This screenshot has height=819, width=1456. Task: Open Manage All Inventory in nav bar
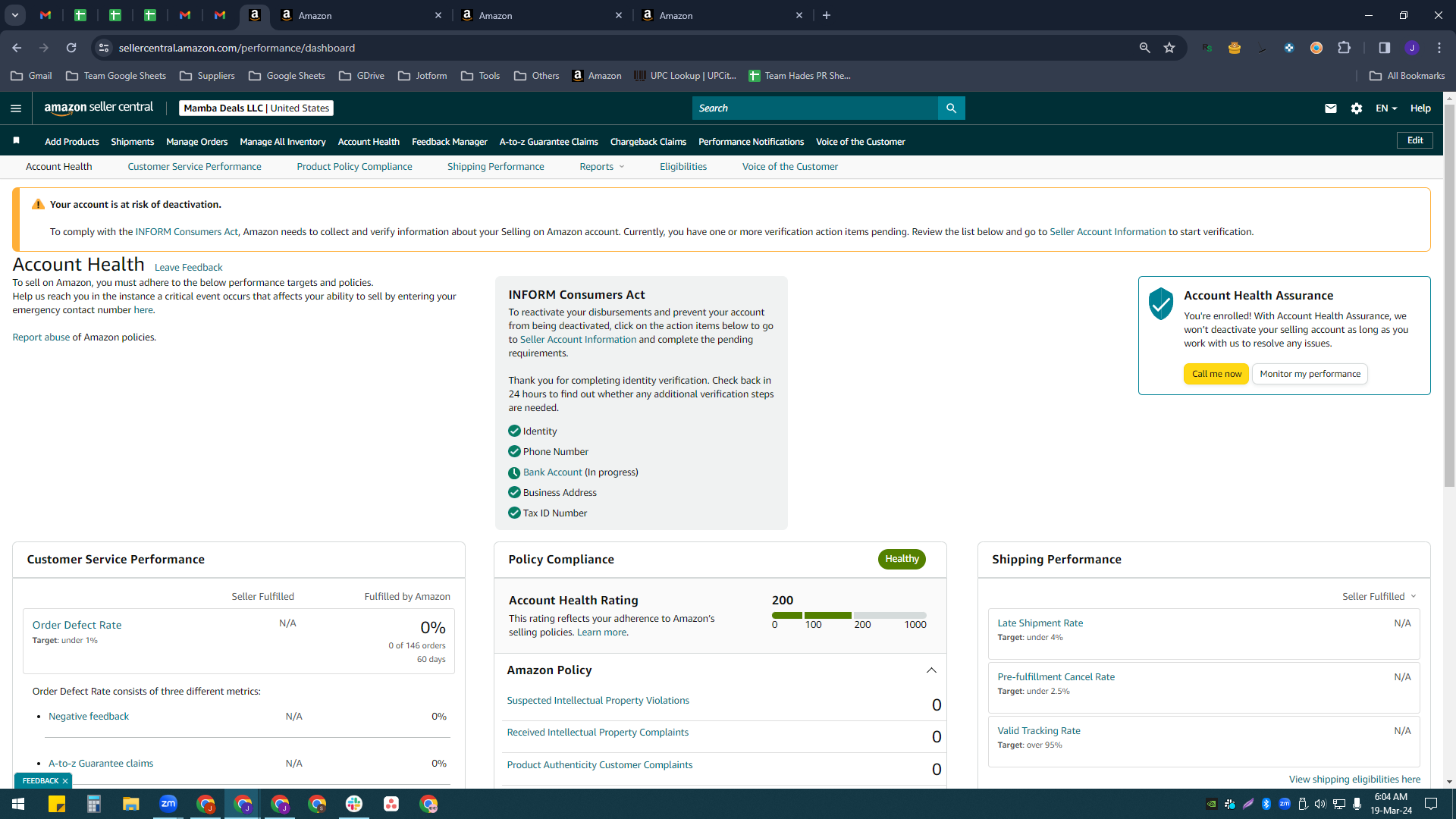click(x=282, y=142)
